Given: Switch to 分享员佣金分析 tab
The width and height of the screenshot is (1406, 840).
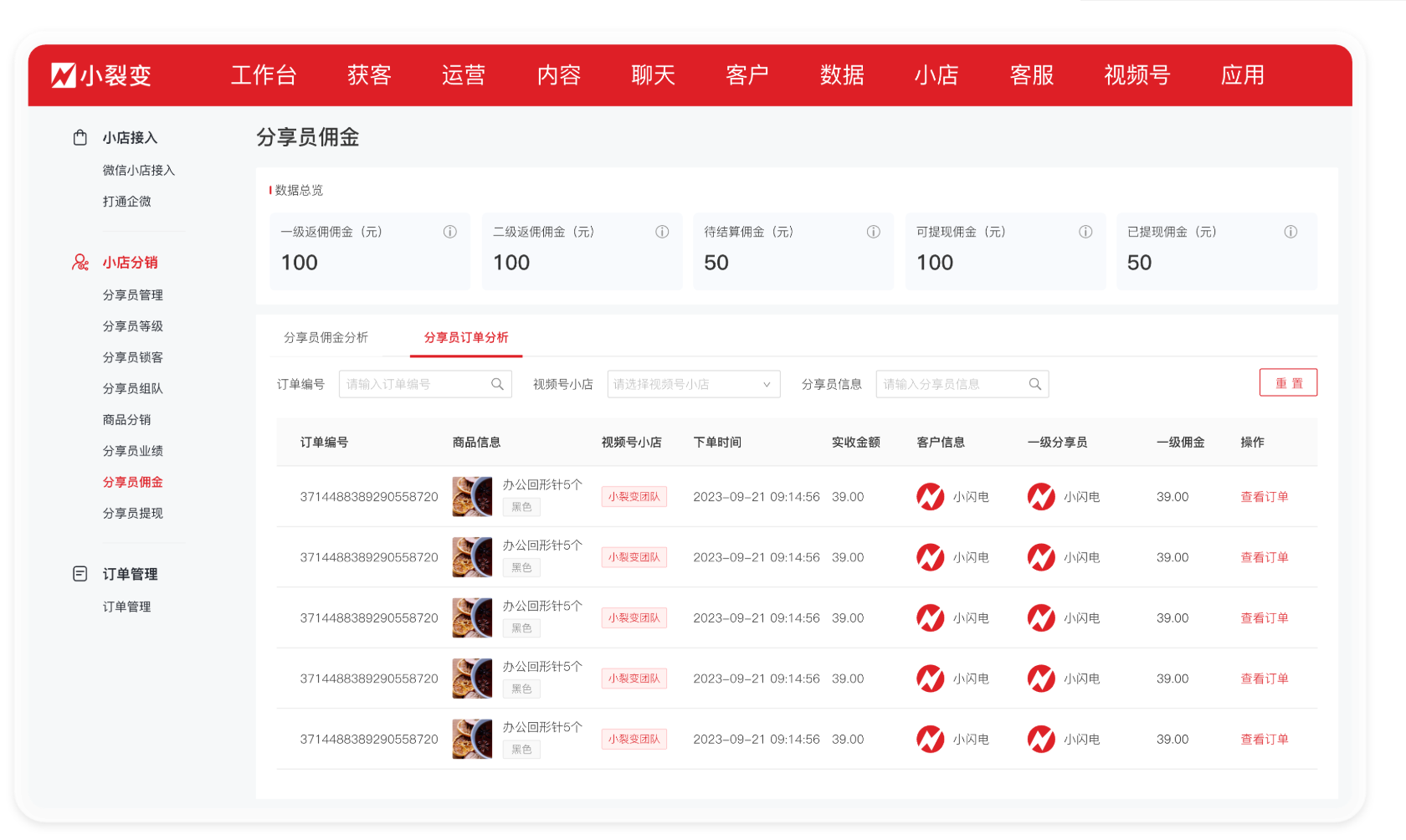Looking at the screenshot, I should tap(326, 337).
